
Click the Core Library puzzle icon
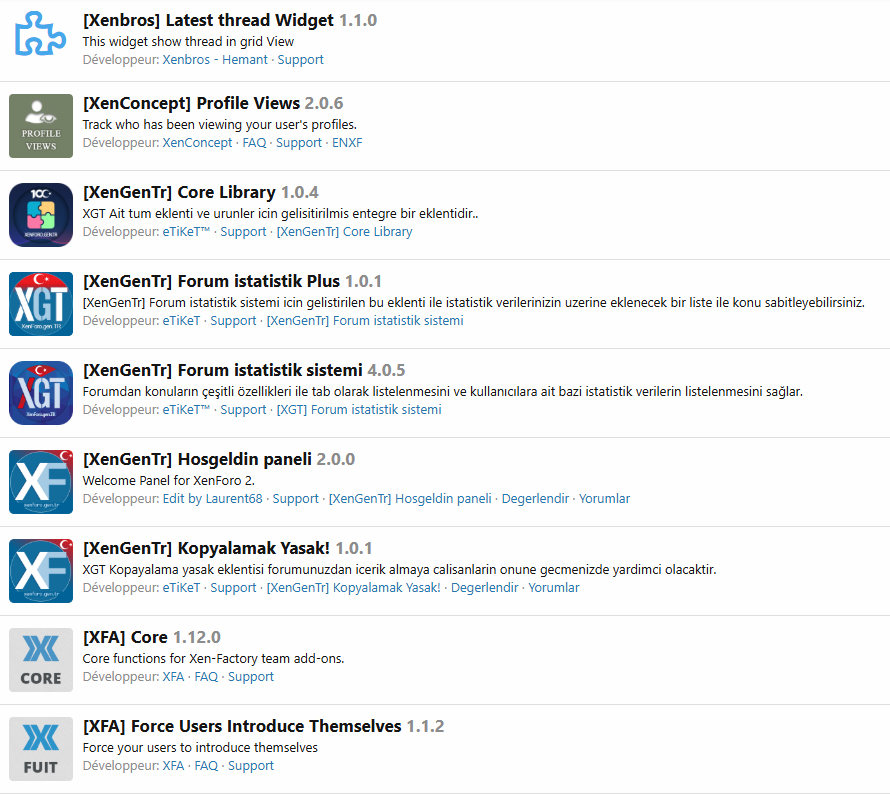tap(41, 215)
